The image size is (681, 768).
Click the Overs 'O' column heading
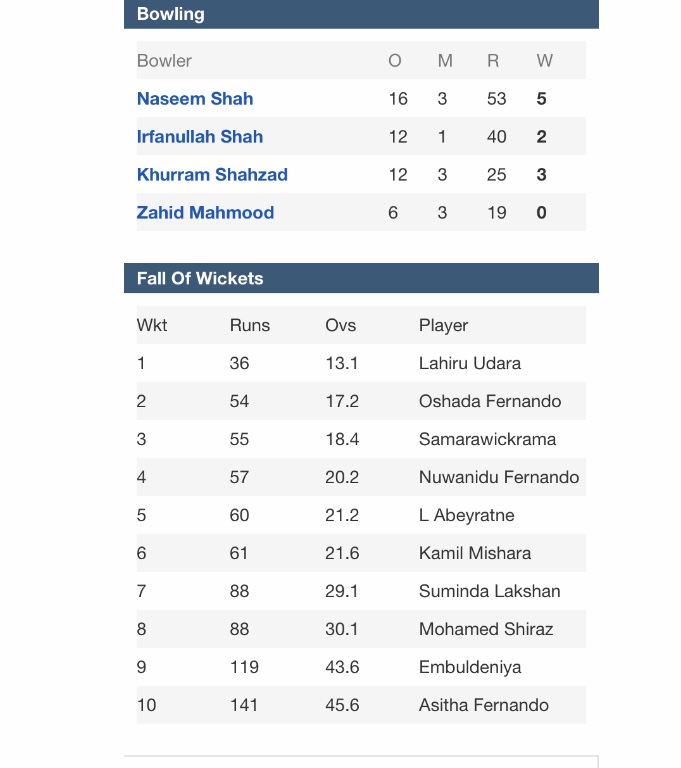[x=395, y=61]
